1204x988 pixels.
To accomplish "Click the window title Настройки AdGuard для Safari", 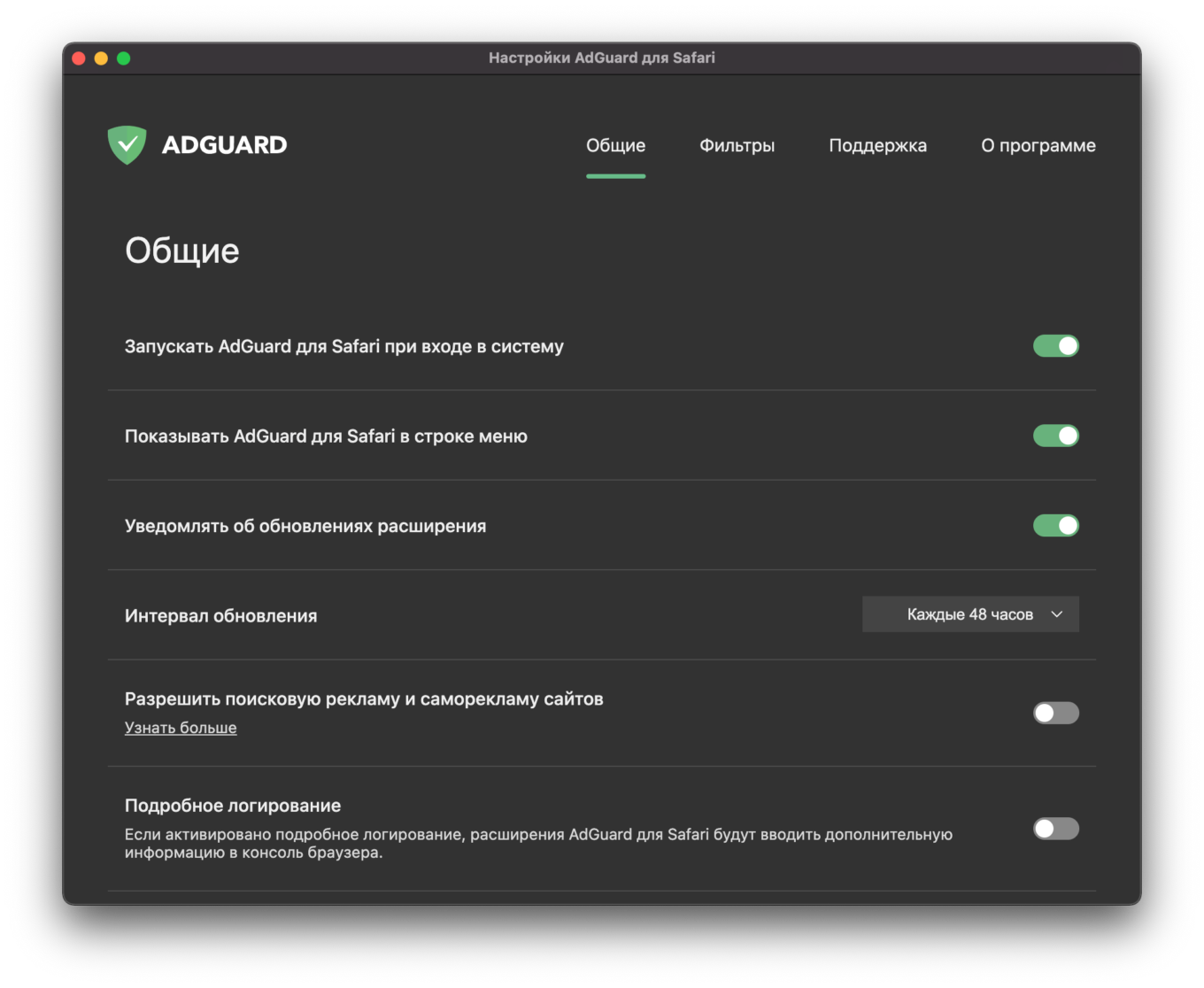I will tap(602, 58).
